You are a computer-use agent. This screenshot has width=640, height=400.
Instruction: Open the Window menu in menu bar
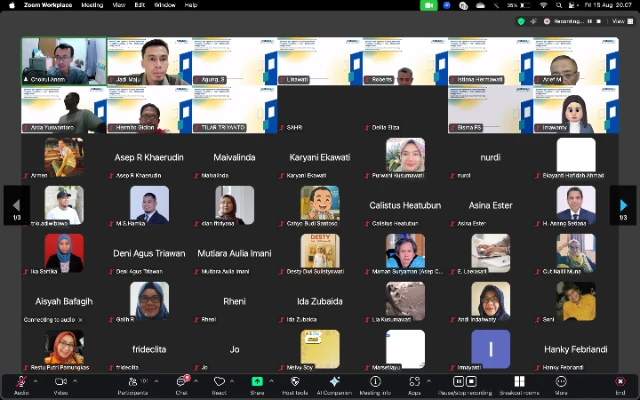click(164, 5)
